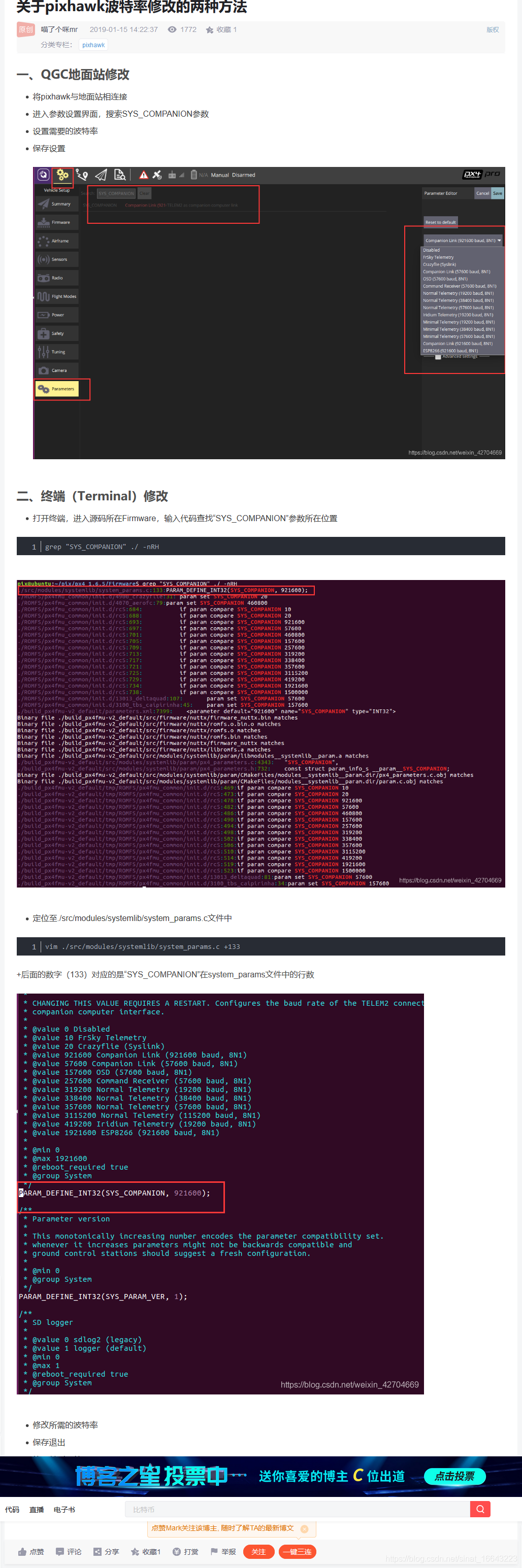Open Firmware in QGC Vehicle Setup sidebar
The height and width of the screenshot is (1568, 522).
57,223
